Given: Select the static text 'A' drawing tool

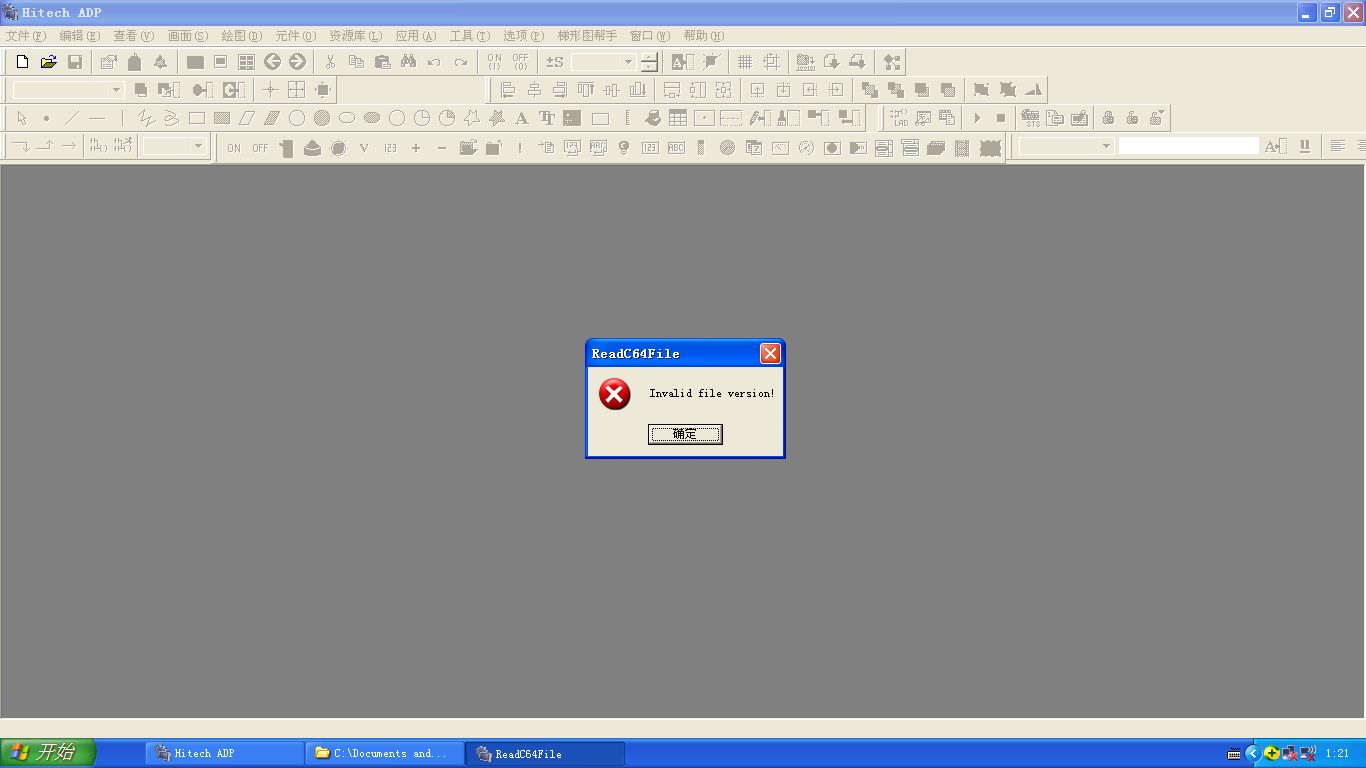Looking at the screenshot, I should click(521, 118).
